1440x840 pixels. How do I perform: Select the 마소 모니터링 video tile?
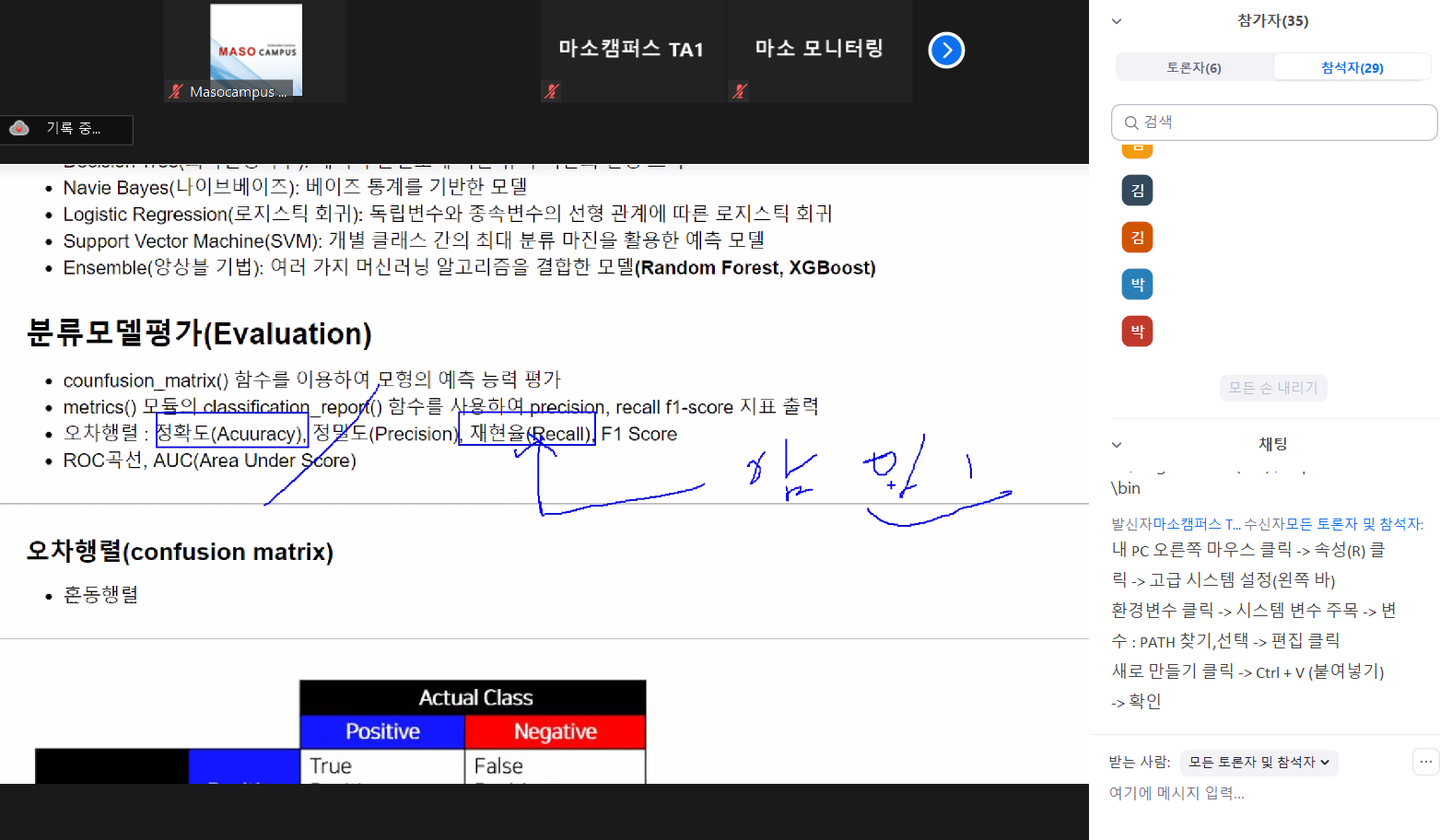[x=819, y=50]
